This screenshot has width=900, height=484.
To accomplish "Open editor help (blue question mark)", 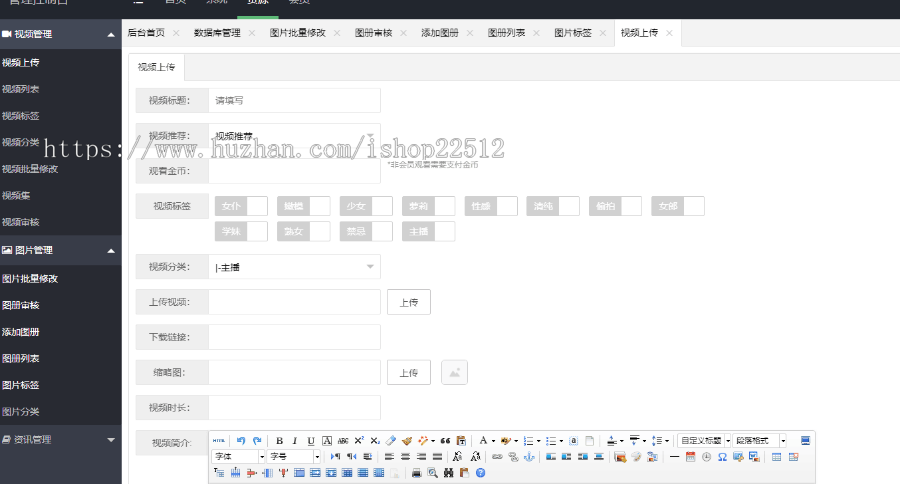I will click(x=480, y=473).
